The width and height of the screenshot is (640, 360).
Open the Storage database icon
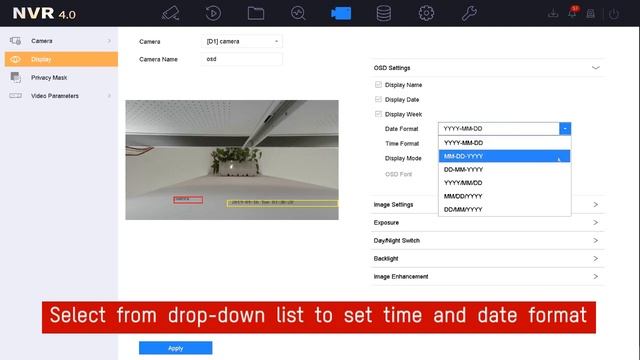(384, 13)
